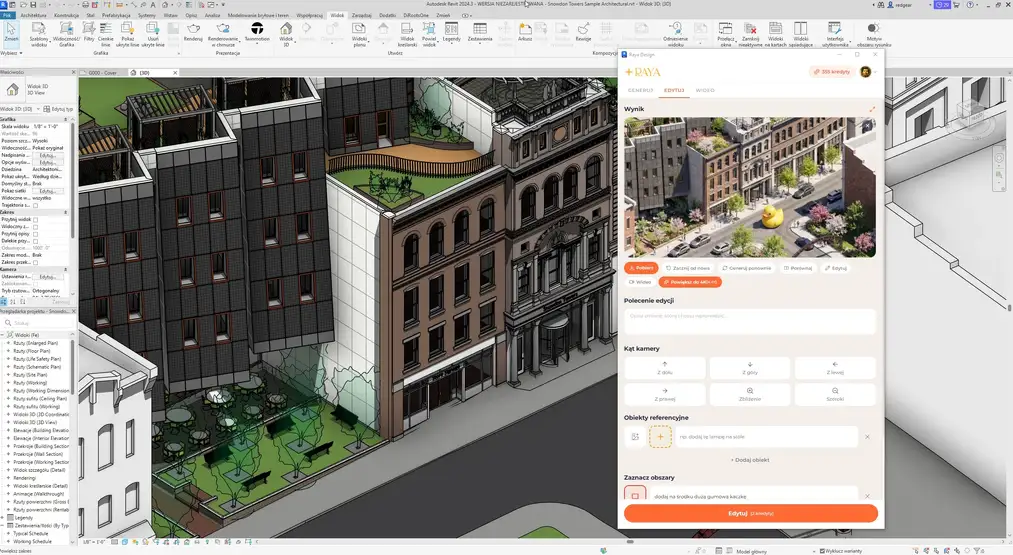Click + Dodaj obiekt link
This screenshot has height=555, width=1013.
[x=750, y=460]
